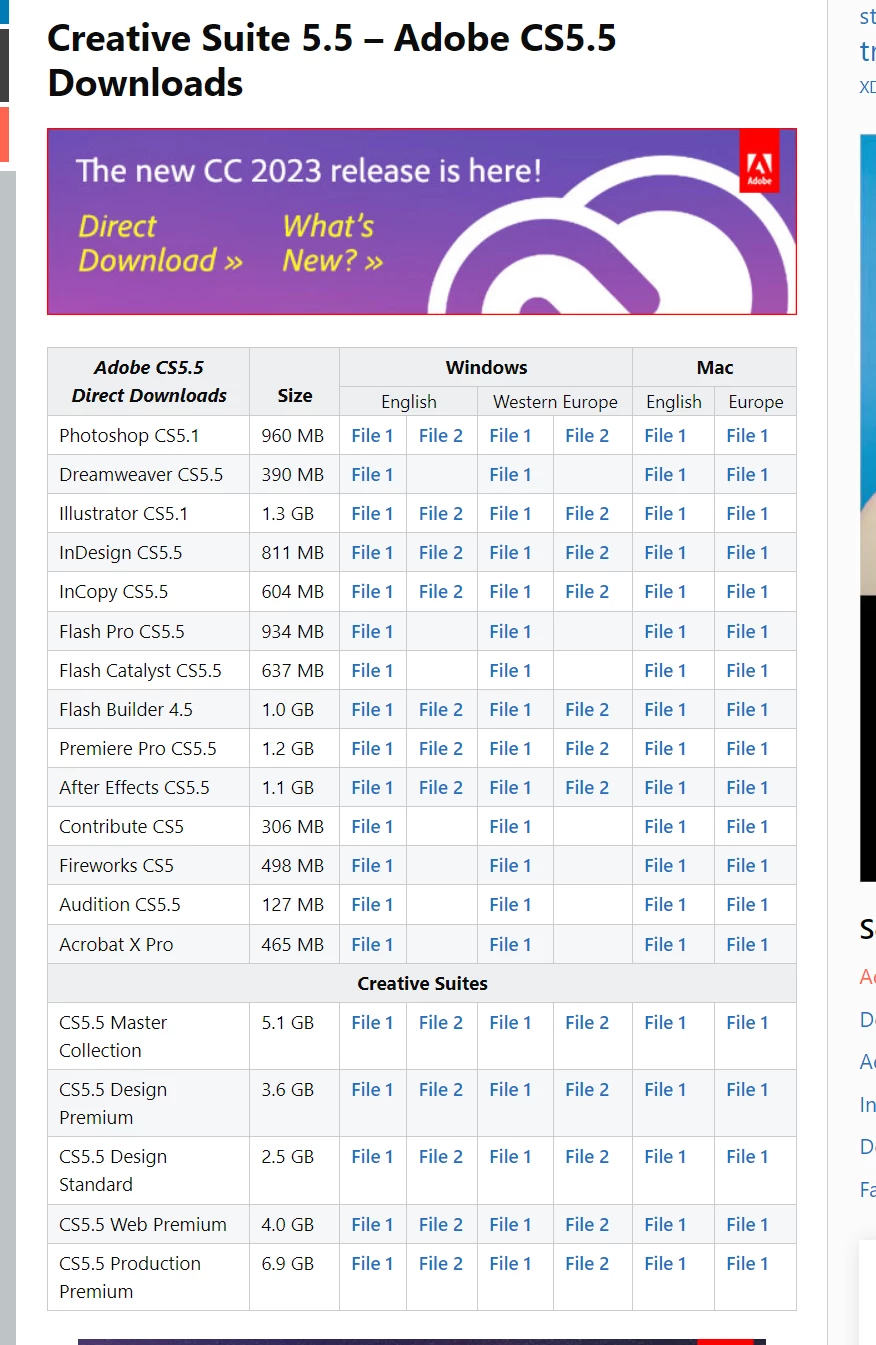Image resolution: width=876 pixels, height=1345 pixels.
Task: Download Photoshop CS5.1 Mac English File 1
Action: pyautogui.click(x=665, y=435)
